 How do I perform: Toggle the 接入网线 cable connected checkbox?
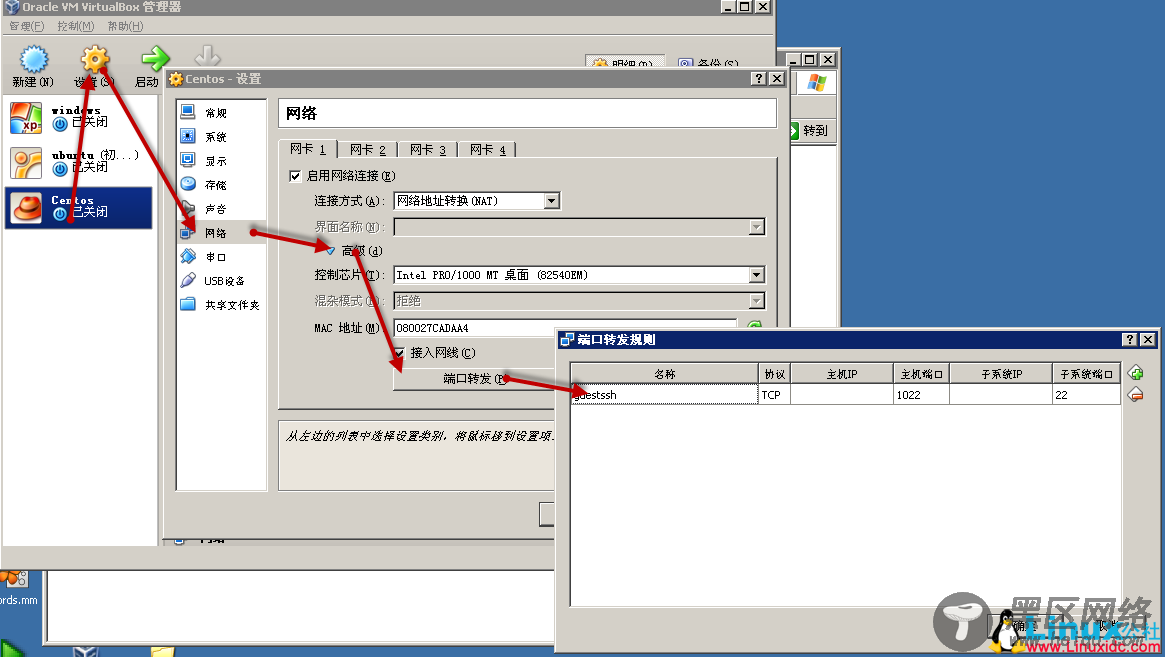click(x=399, y=353)
